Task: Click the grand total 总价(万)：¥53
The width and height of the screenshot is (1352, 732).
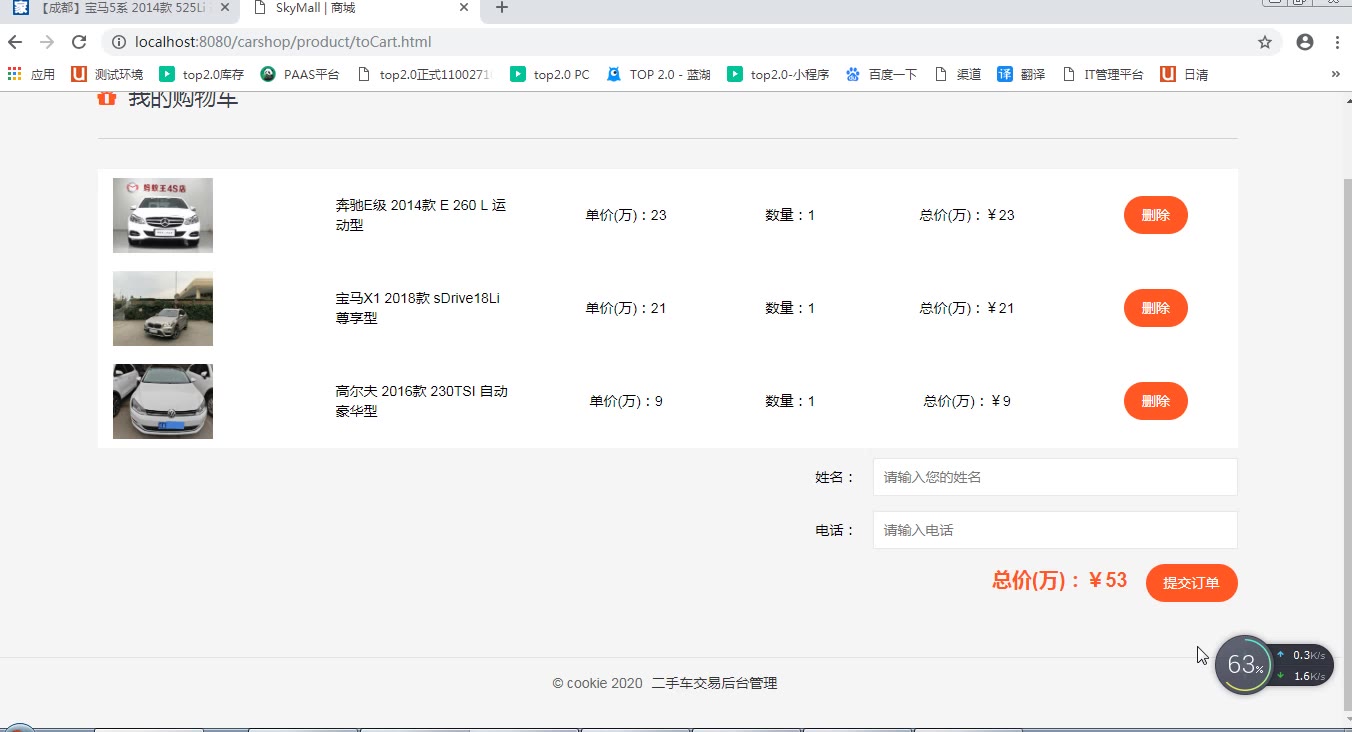Action: tap(1059, 581)
